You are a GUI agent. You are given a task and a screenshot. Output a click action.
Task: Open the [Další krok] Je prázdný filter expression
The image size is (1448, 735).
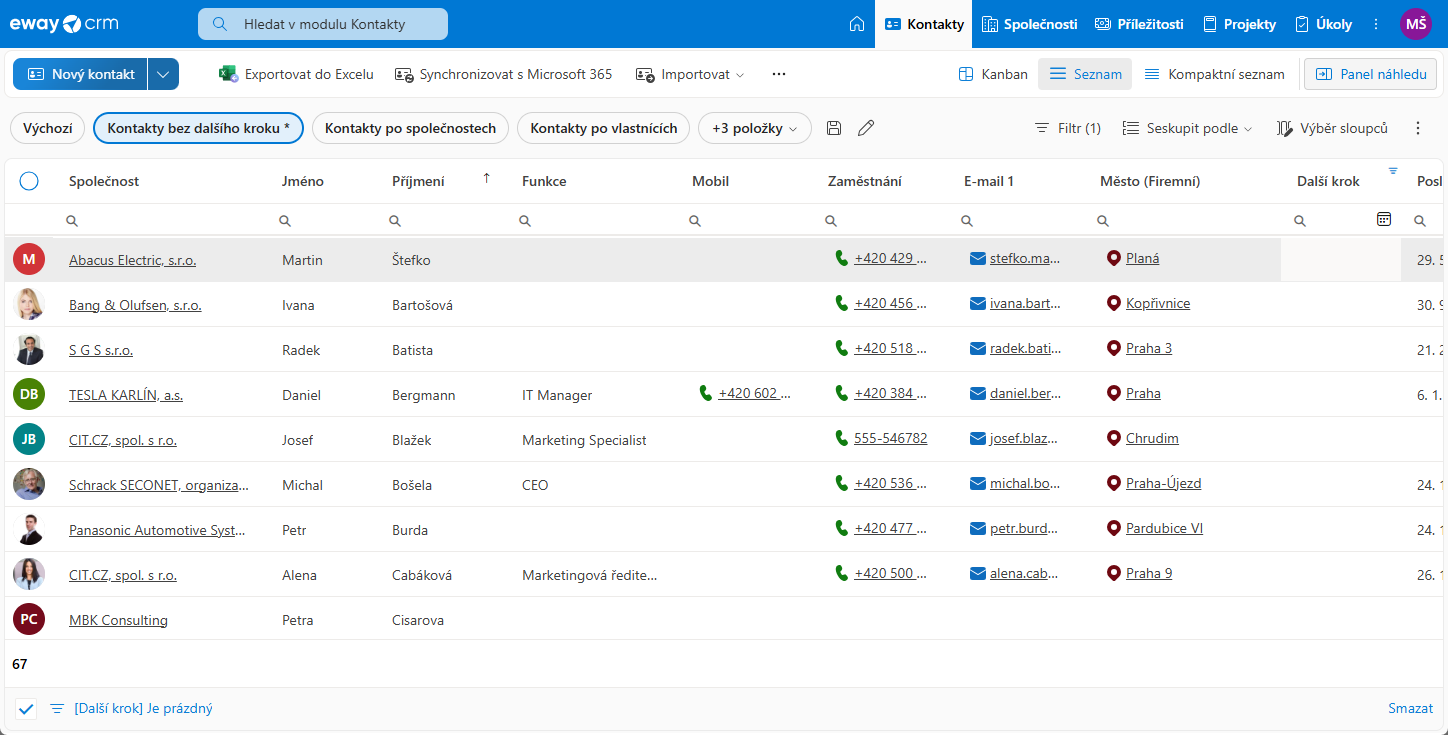click(x=143, y=708)
